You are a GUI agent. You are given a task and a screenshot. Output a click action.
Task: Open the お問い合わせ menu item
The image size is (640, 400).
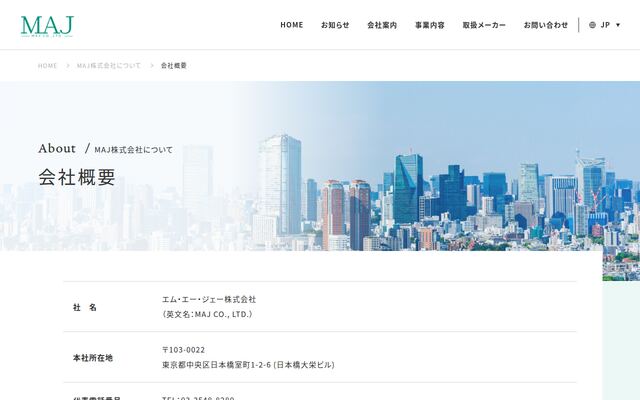tap(546, 25)
